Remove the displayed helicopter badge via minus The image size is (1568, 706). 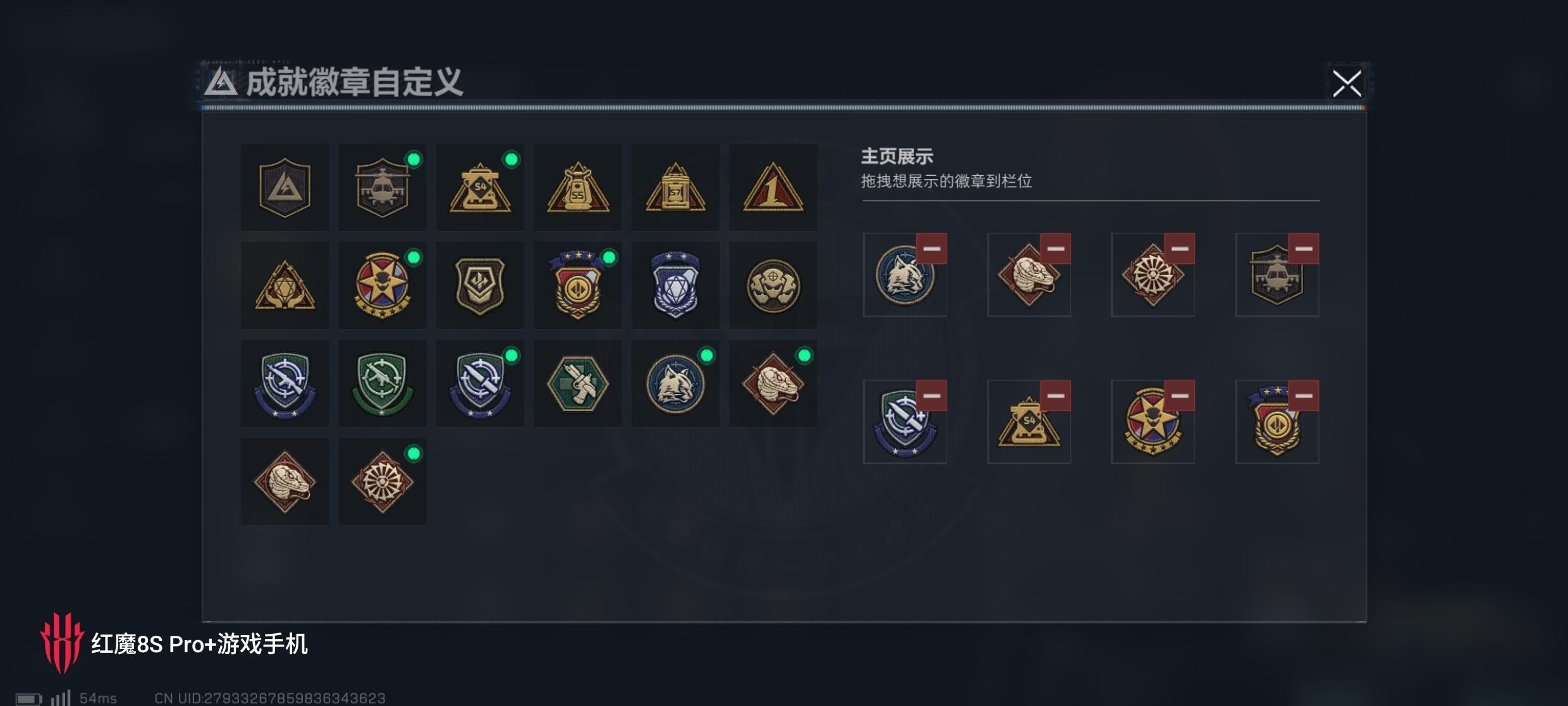pos(1304,249)
